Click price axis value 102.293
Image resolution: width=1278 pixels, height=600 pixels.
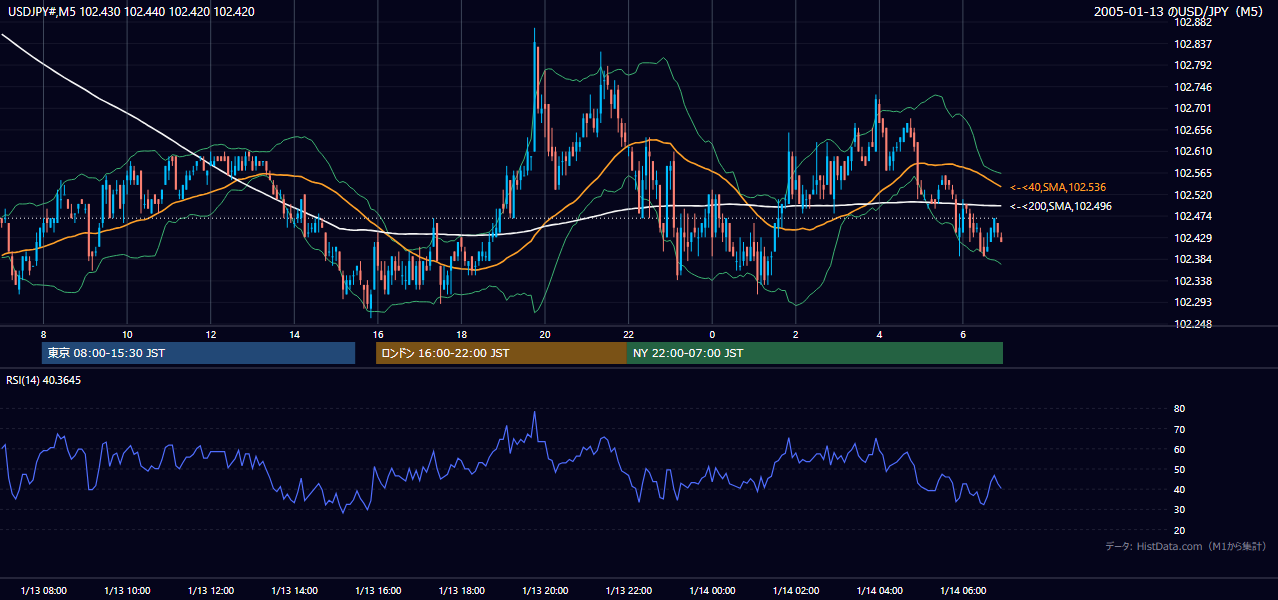(1194, 302)
